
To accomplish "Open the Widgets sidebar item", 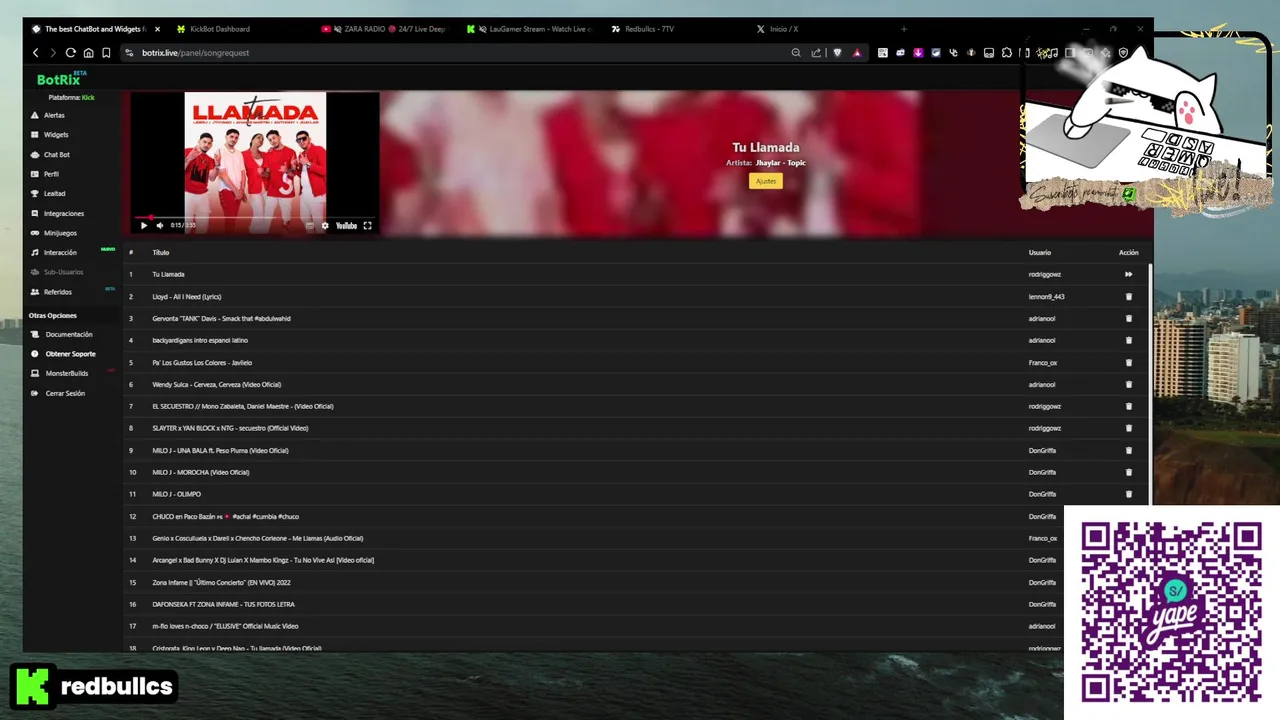I will [x=56, y=135].
